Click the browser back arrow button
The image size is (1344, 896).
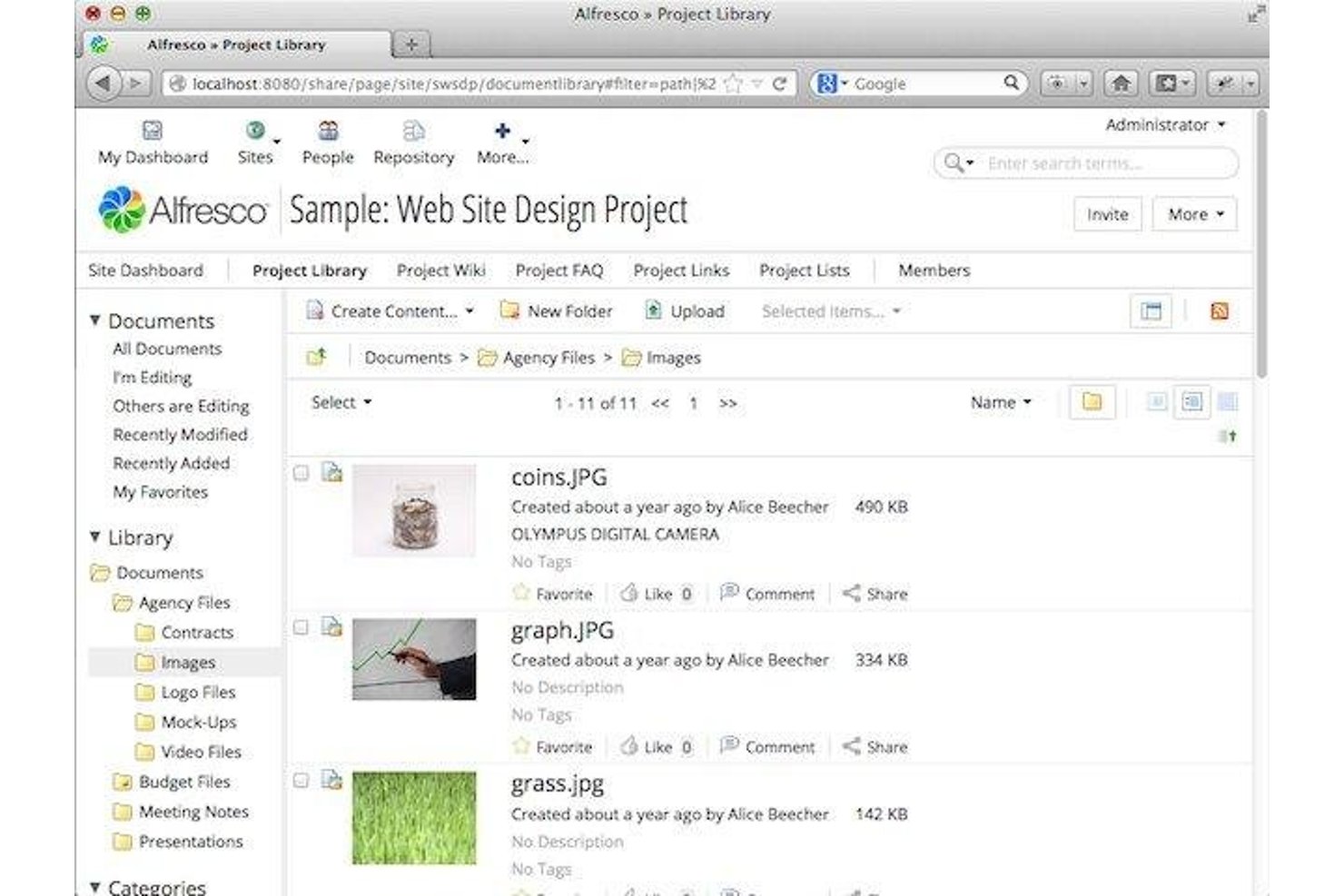103,84
